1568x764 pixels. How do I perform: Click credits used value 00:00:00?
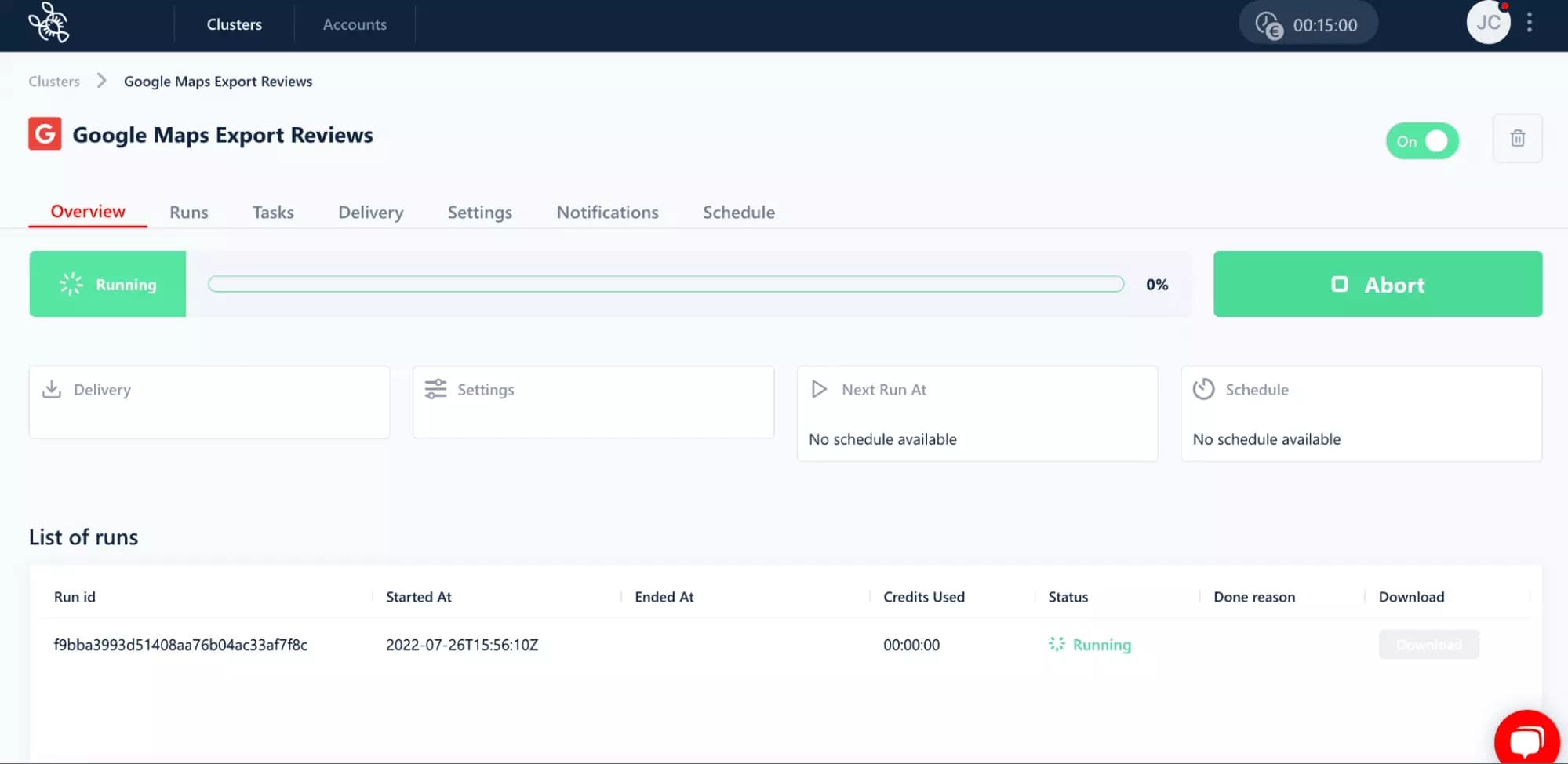coord(911,645)
